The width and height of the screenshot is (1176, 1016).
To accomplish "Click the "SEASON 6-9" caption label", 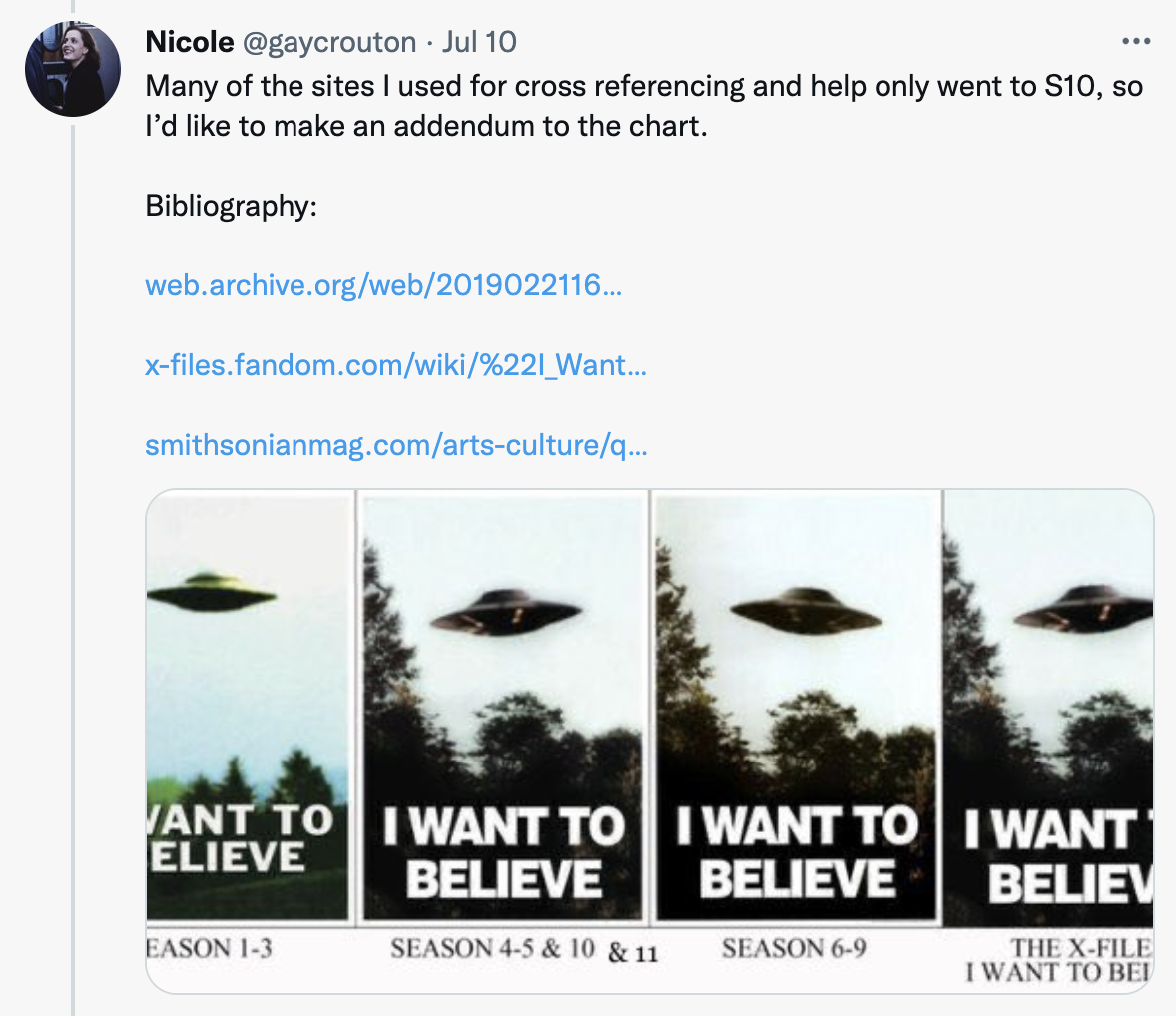I will pos(794,948).
